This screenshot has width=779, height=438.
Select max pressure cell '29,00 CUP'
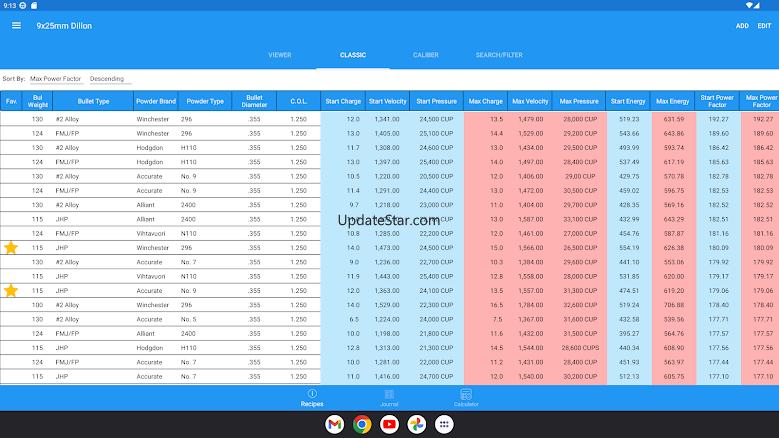(580, 176)
